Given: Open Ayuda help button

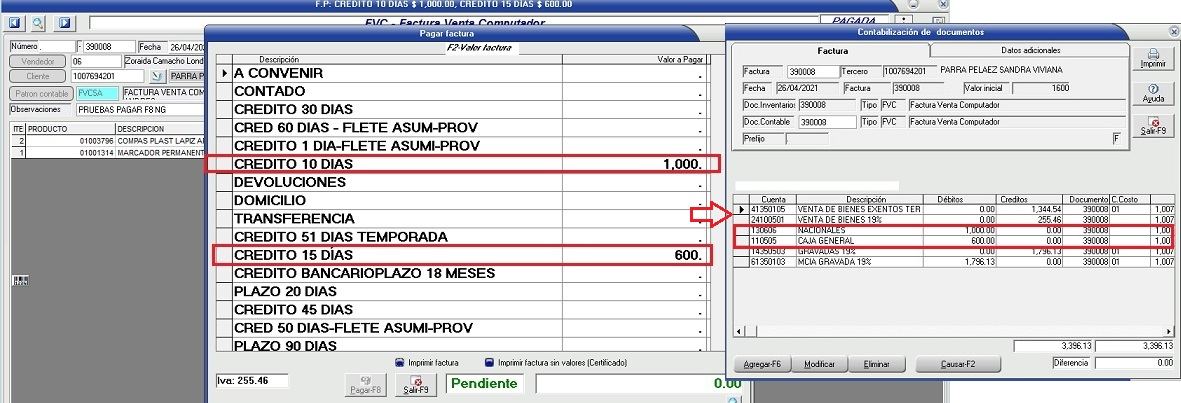Looking at the screenshot, I should (x=1152, y=92).
